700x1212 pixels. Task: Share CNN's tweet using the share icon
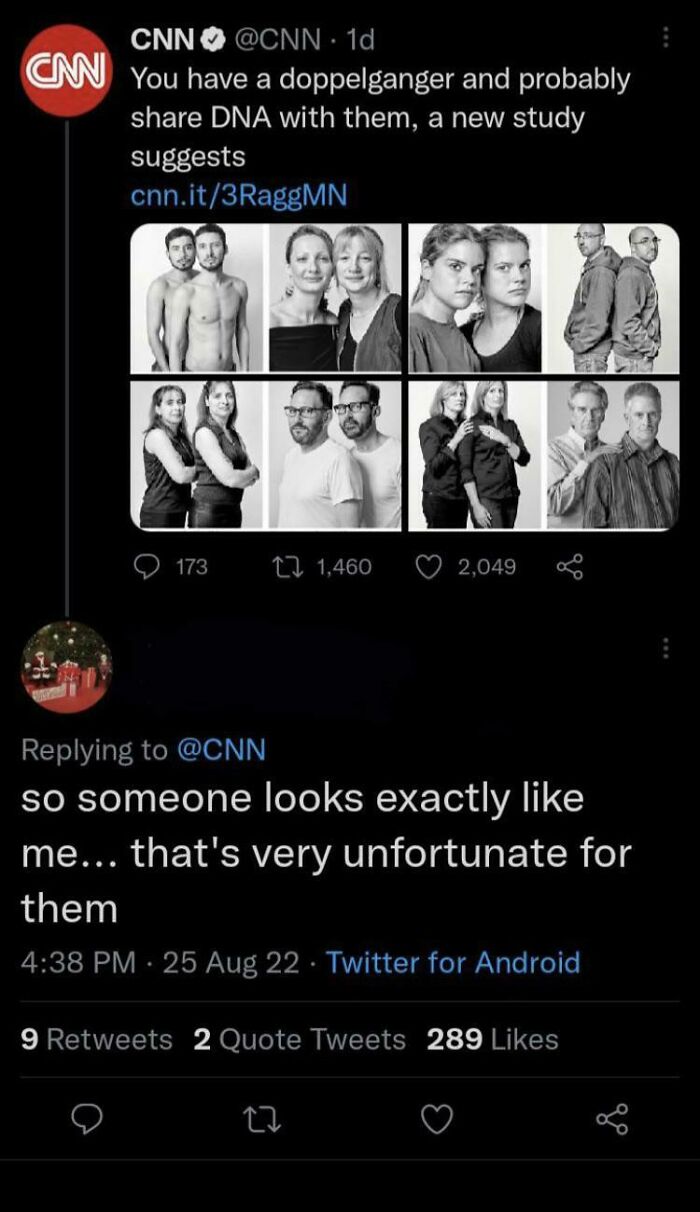(568, 566)
